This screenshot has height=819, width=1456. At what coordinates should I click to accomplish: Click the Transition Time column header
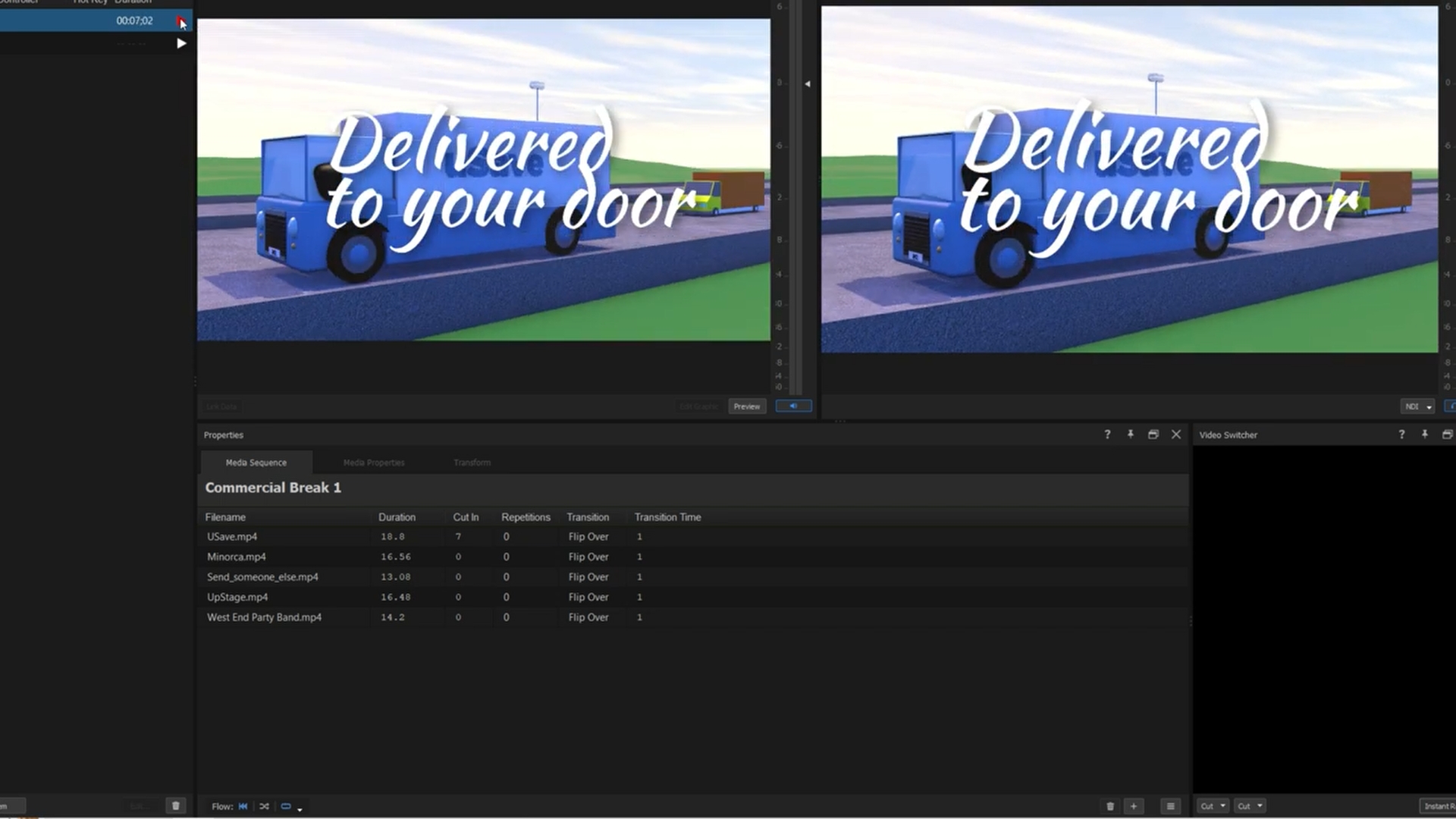(667, 517)
